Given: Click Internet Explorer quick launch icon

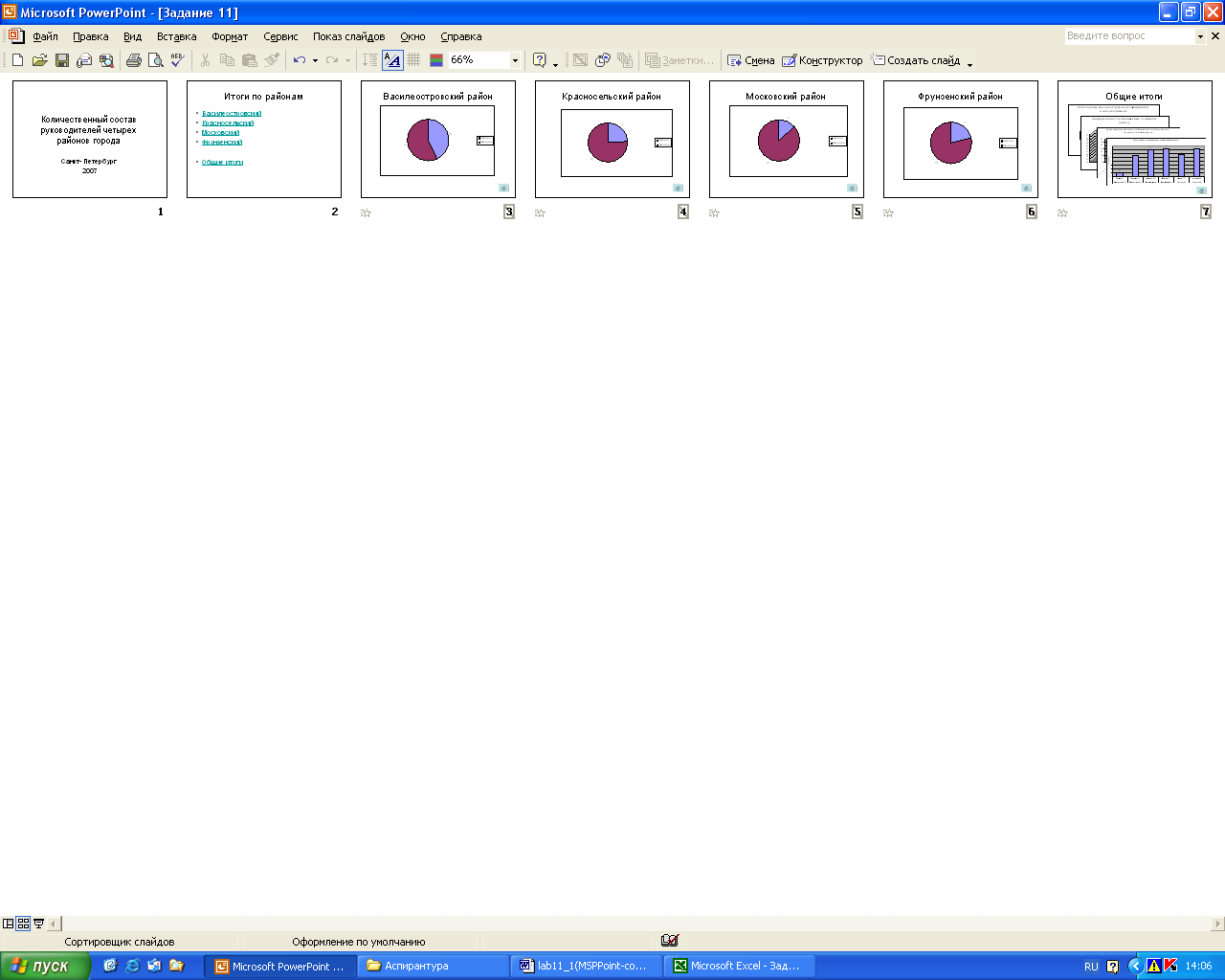Looking at the screenshot, I should [x=132, y=966].
